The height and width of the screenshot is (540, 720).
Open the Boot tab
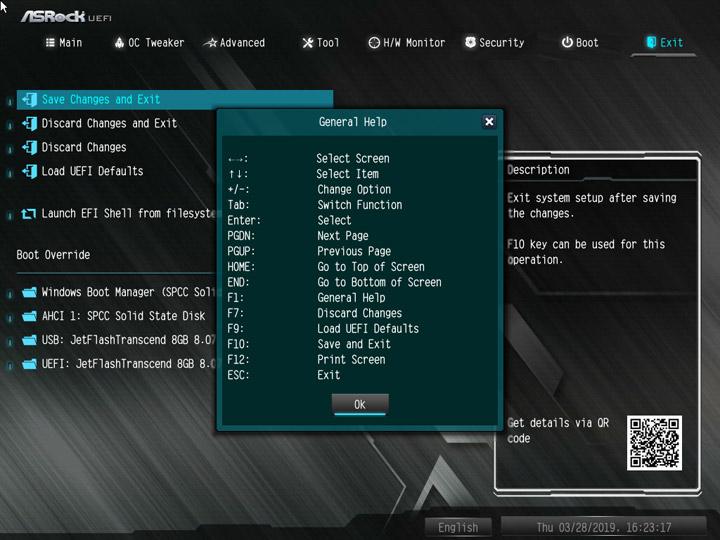pyautogui.click(x=580, y=43)
